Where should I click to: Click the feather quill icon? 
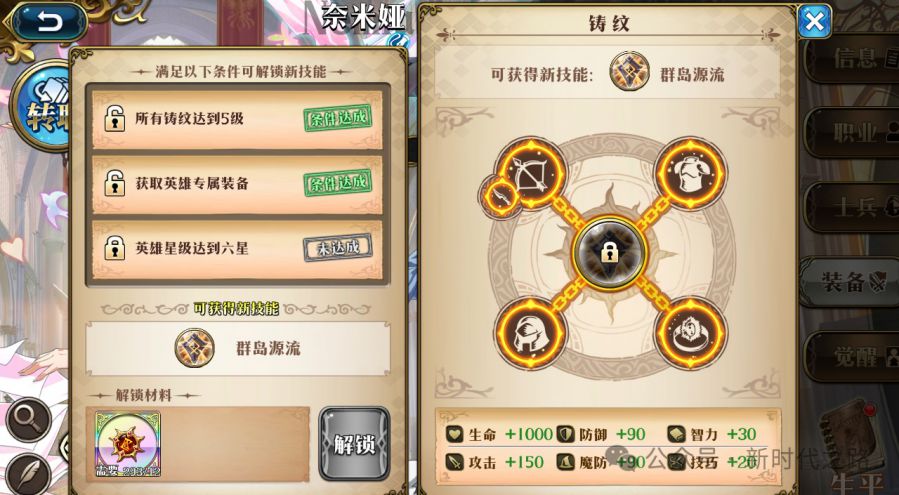[x=29, y=475]
